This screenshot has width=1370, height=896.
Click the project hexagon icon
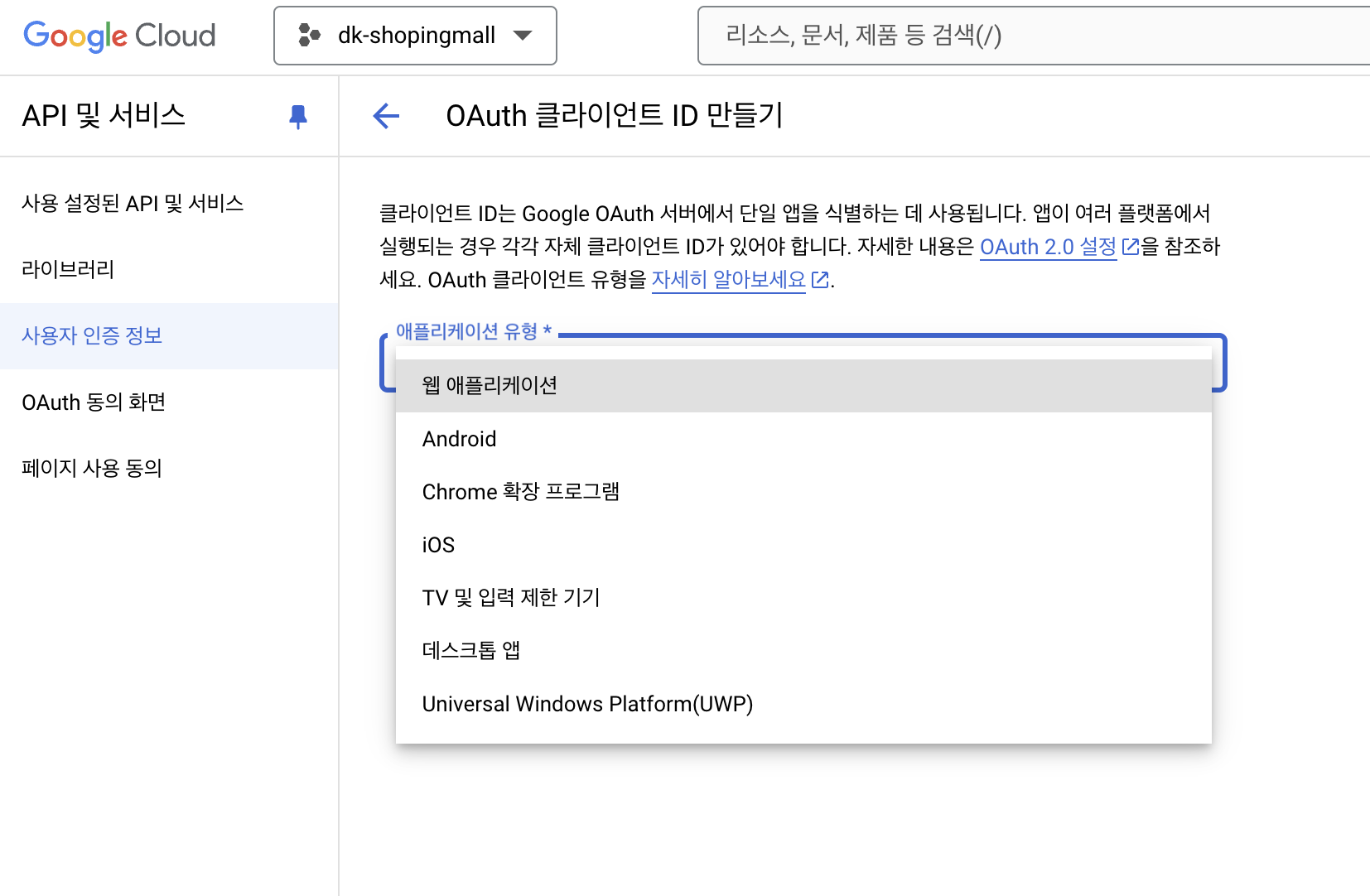309,35
